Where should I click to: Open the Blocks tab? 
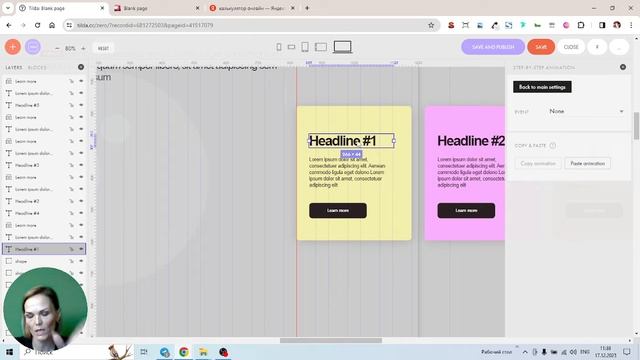tap(37, 67)
